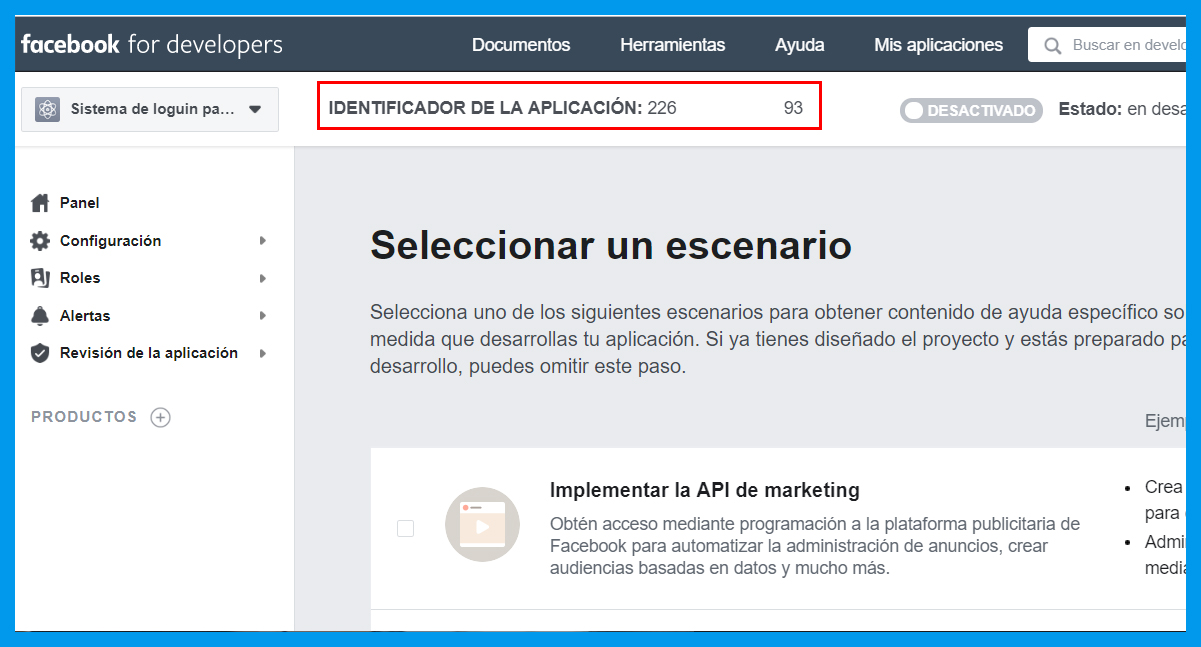Click the Configuración gear icon
Image resolution: width=1201 pixels, height=647 pixels.
[40, 241]
